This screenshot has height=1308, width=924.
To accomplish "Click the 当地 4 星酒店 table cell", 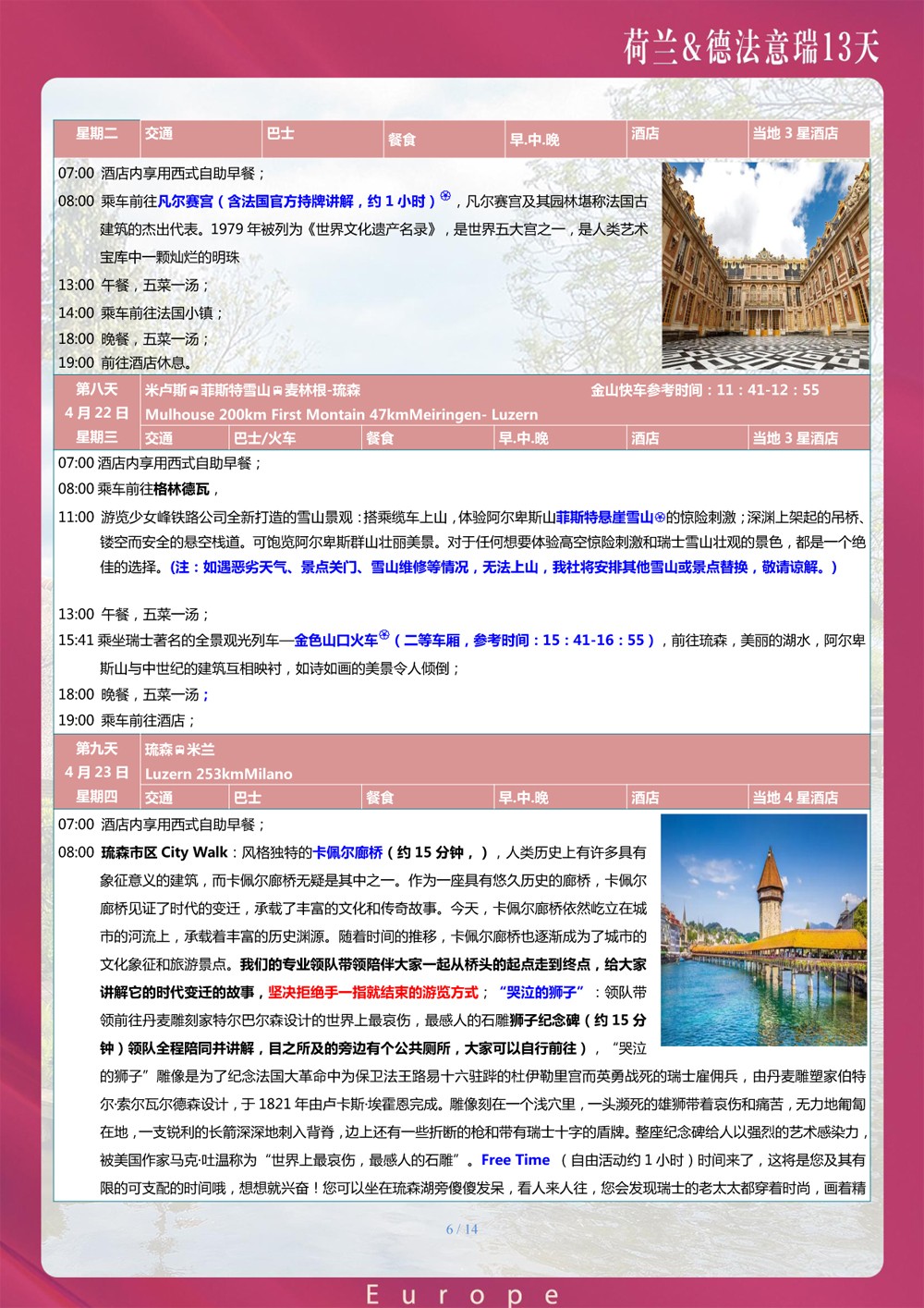I will point(808,797).
